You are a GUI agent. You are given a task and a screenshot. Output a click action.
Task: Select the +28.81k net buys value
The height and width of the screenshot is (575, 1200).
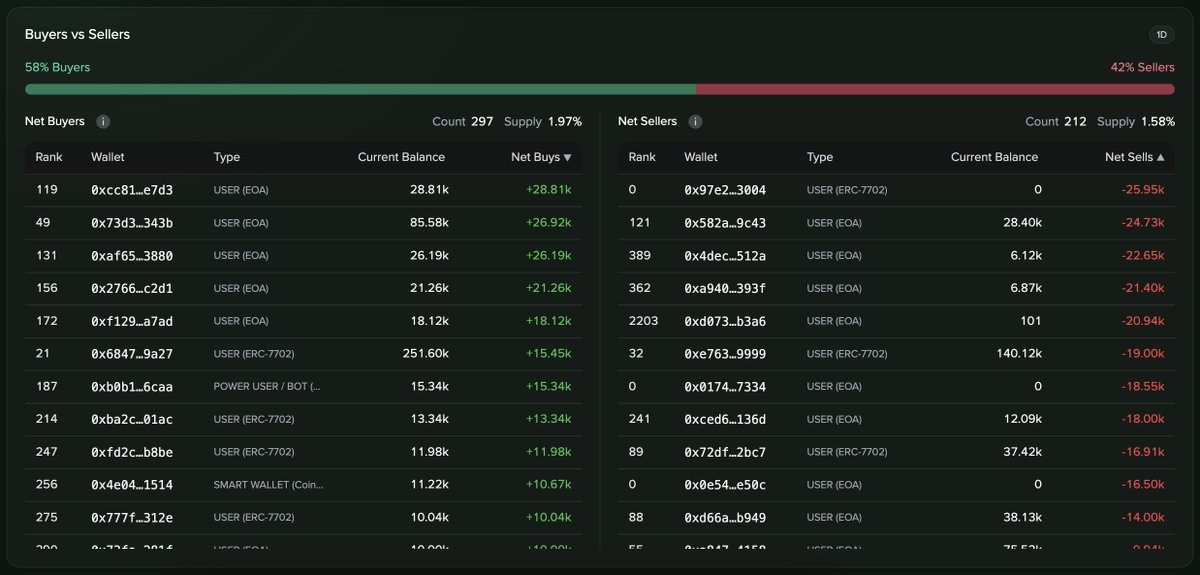point(548,190)
